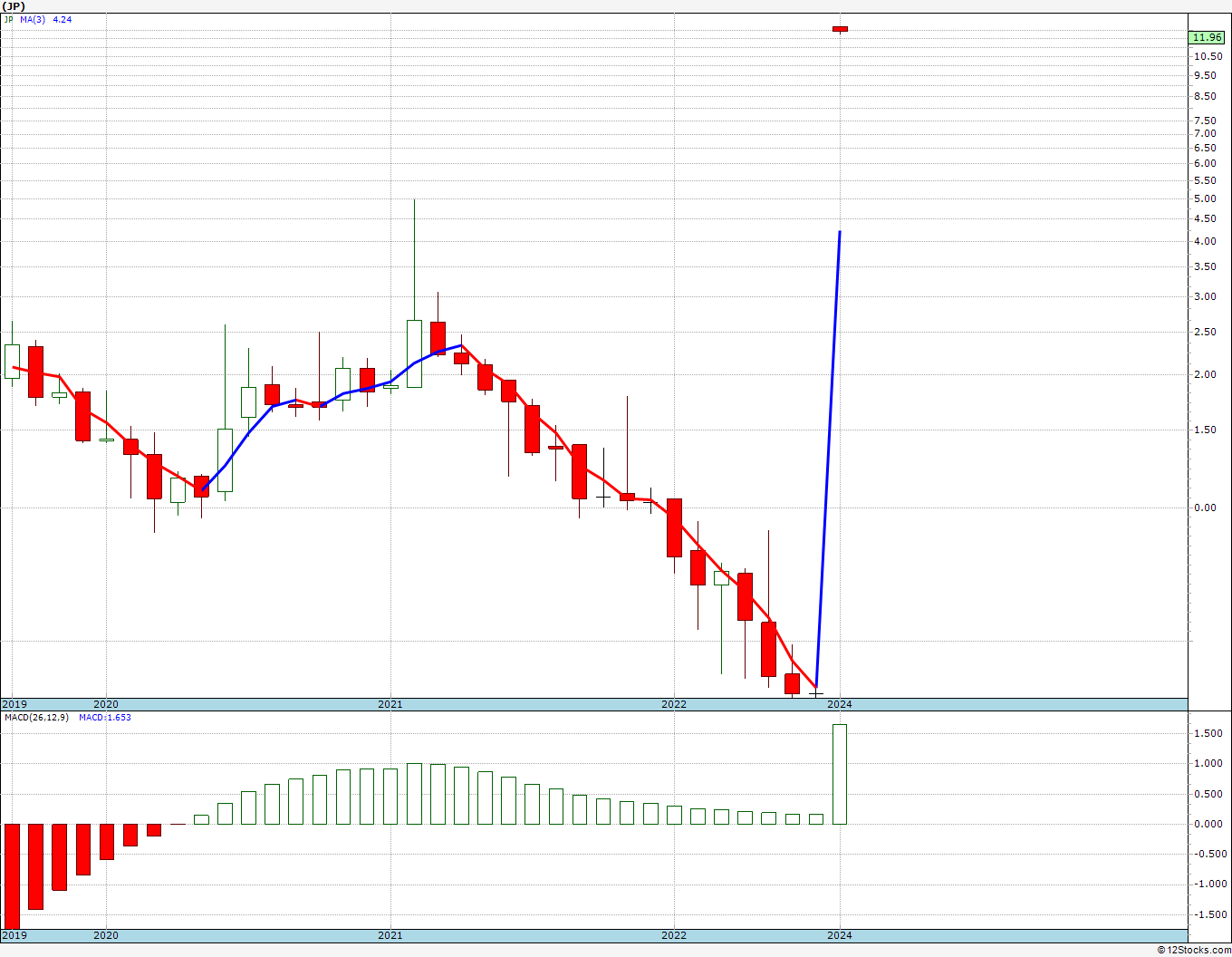
Task: Click 2019 on the MACD panel time axis
Action: pos(14,935)
